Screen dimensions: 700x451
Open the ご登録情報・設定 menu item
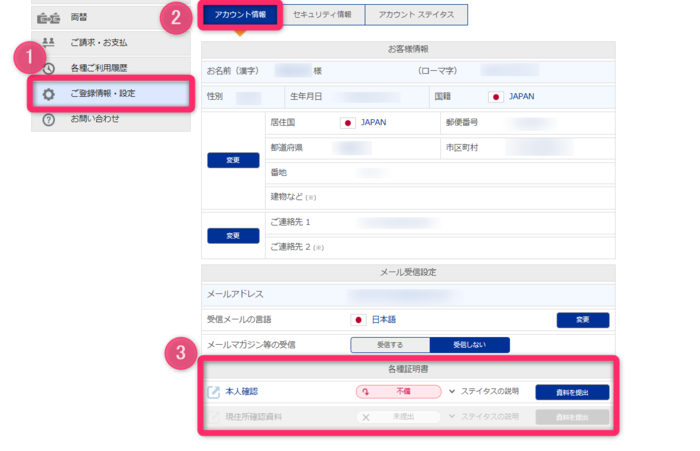[x=111, y=93]
